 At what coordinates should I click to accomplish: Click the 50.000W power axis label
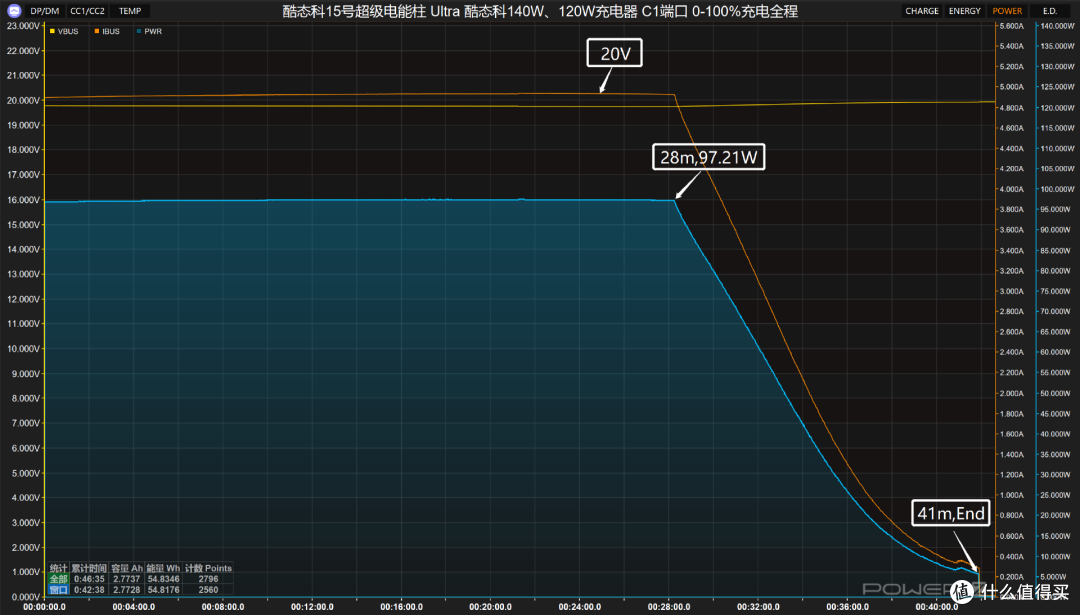(x=1057, y=393)
